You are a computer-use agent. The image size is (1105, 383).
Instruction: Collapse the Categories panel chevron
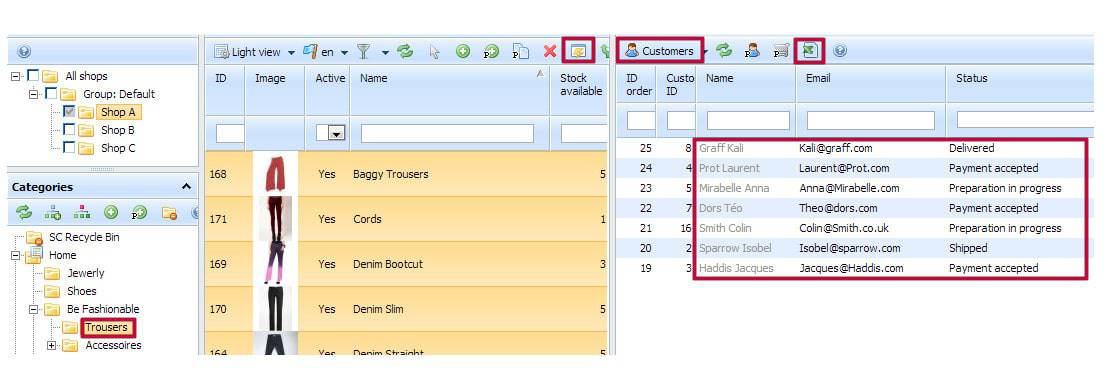coord(186,187)
